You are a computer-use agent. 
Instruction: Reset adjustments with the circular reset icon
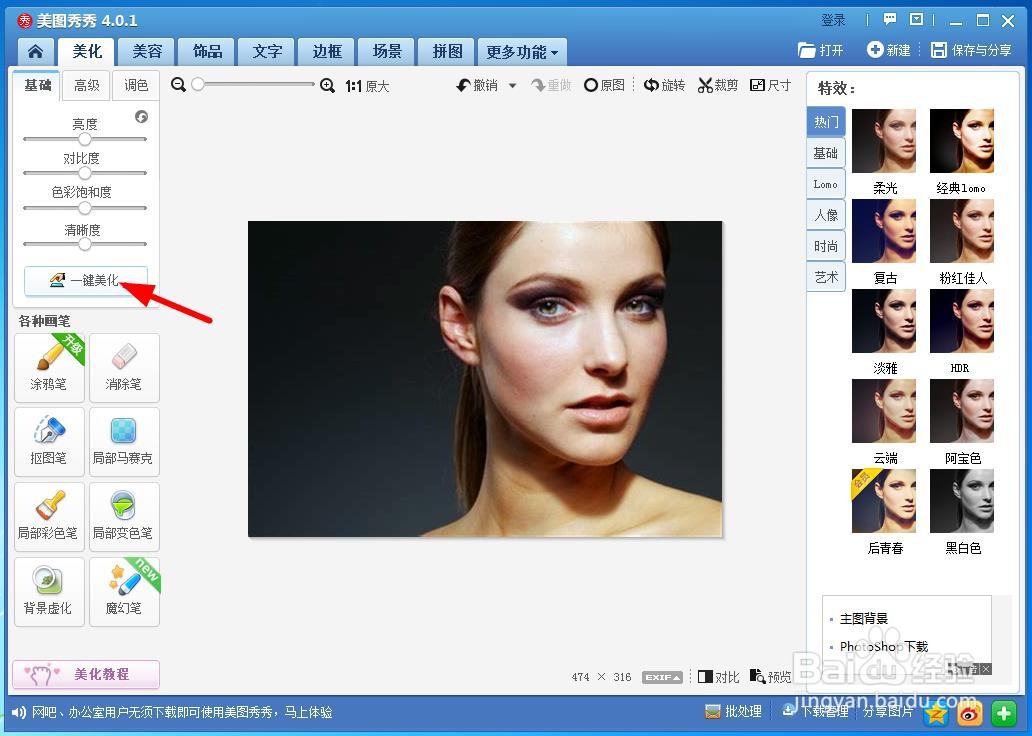point(142,117)
